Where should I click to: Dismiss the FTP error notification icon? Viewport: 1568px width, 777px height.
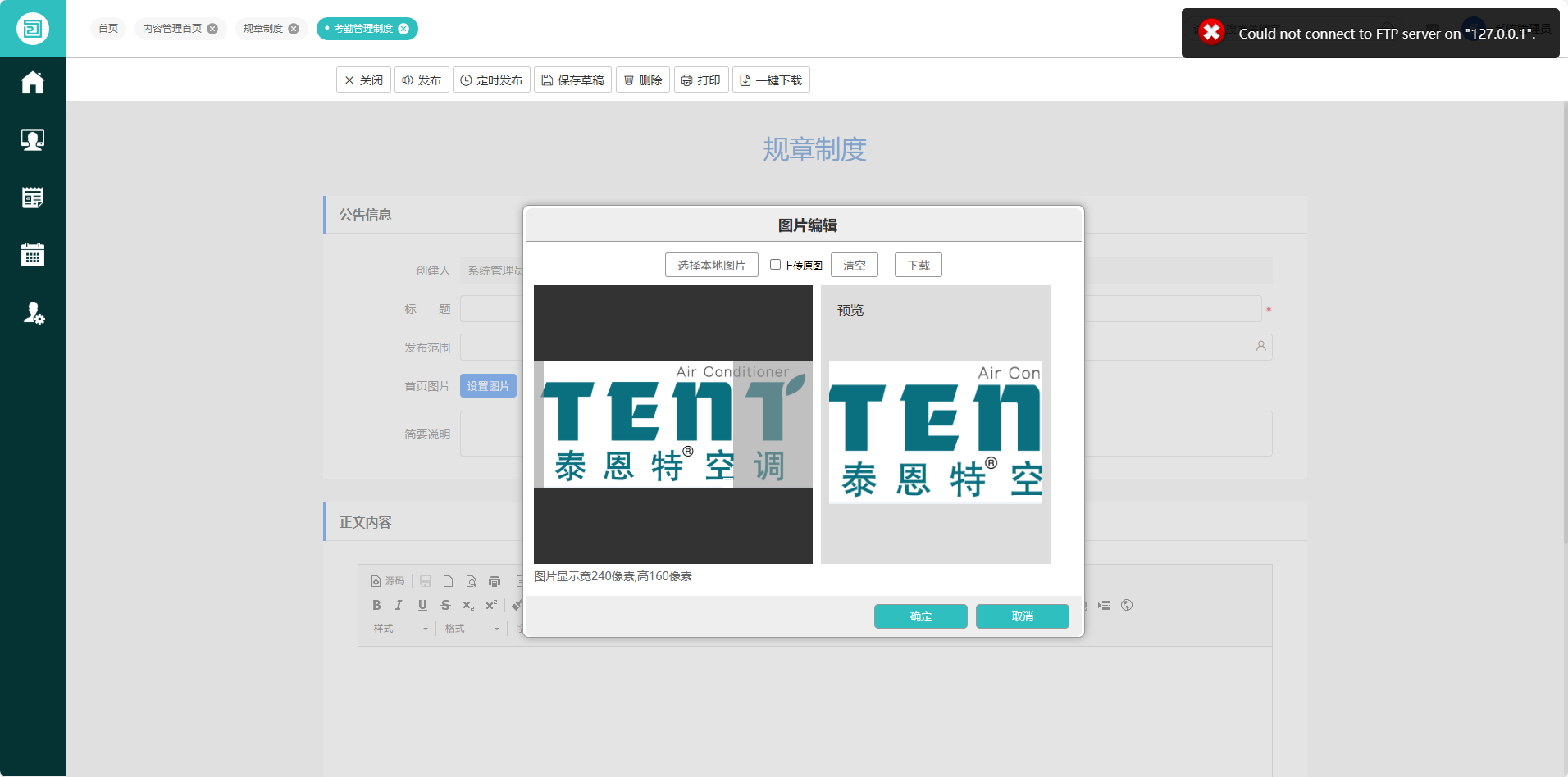(x=1211, y=32)
